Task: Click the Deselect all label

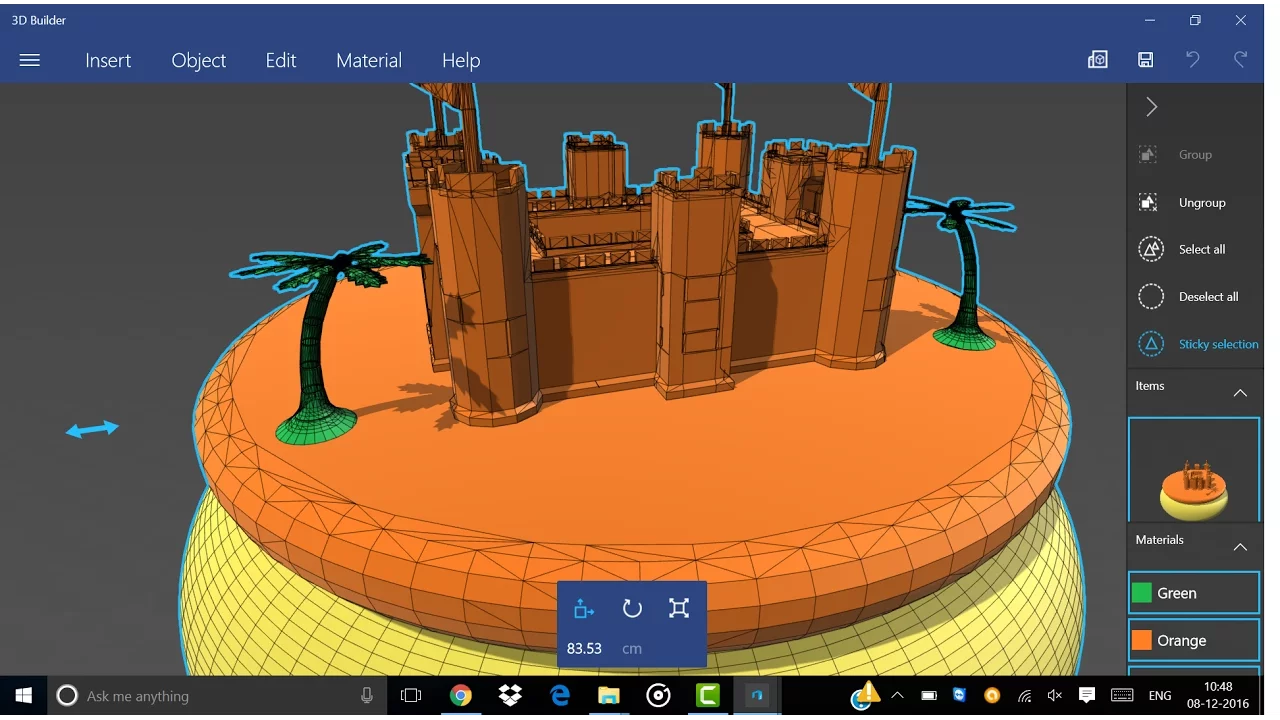Action: [x=1208, y=297]
